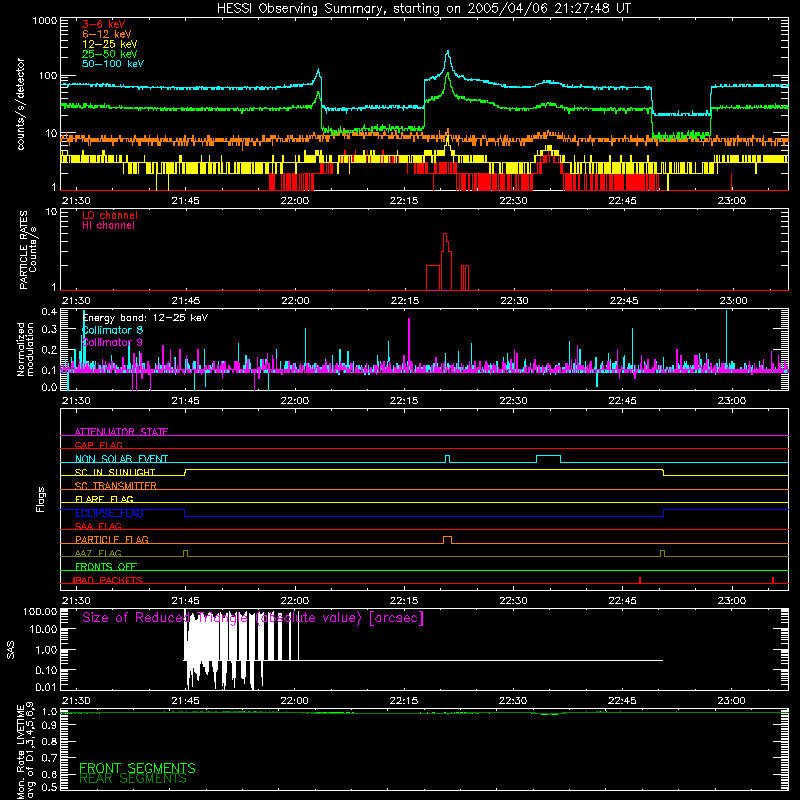Click the Normalized modulation axis label
This screenshot has height=800, width=800.
[25, 349]
